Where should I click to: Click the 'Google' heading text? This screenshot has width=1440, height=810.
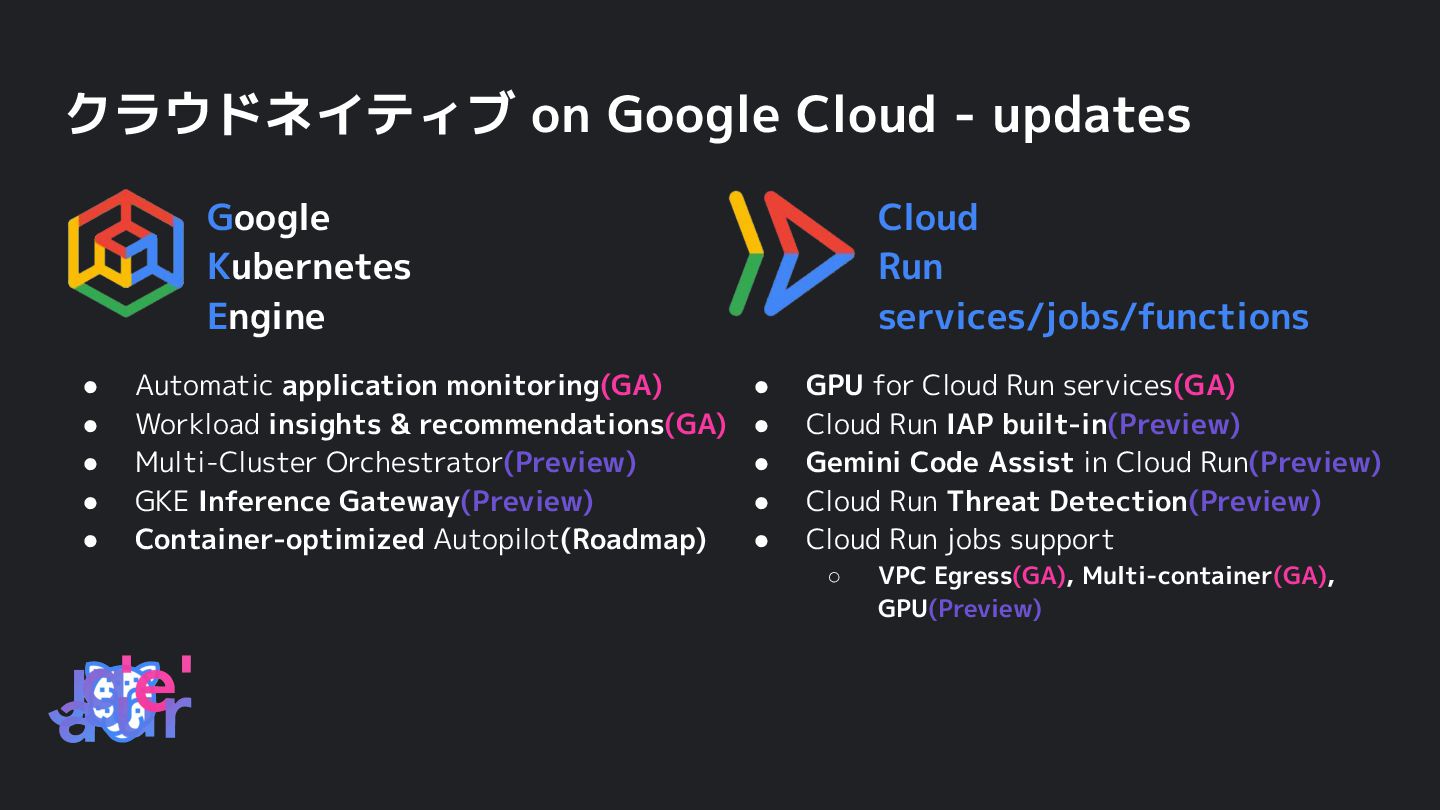268,219
